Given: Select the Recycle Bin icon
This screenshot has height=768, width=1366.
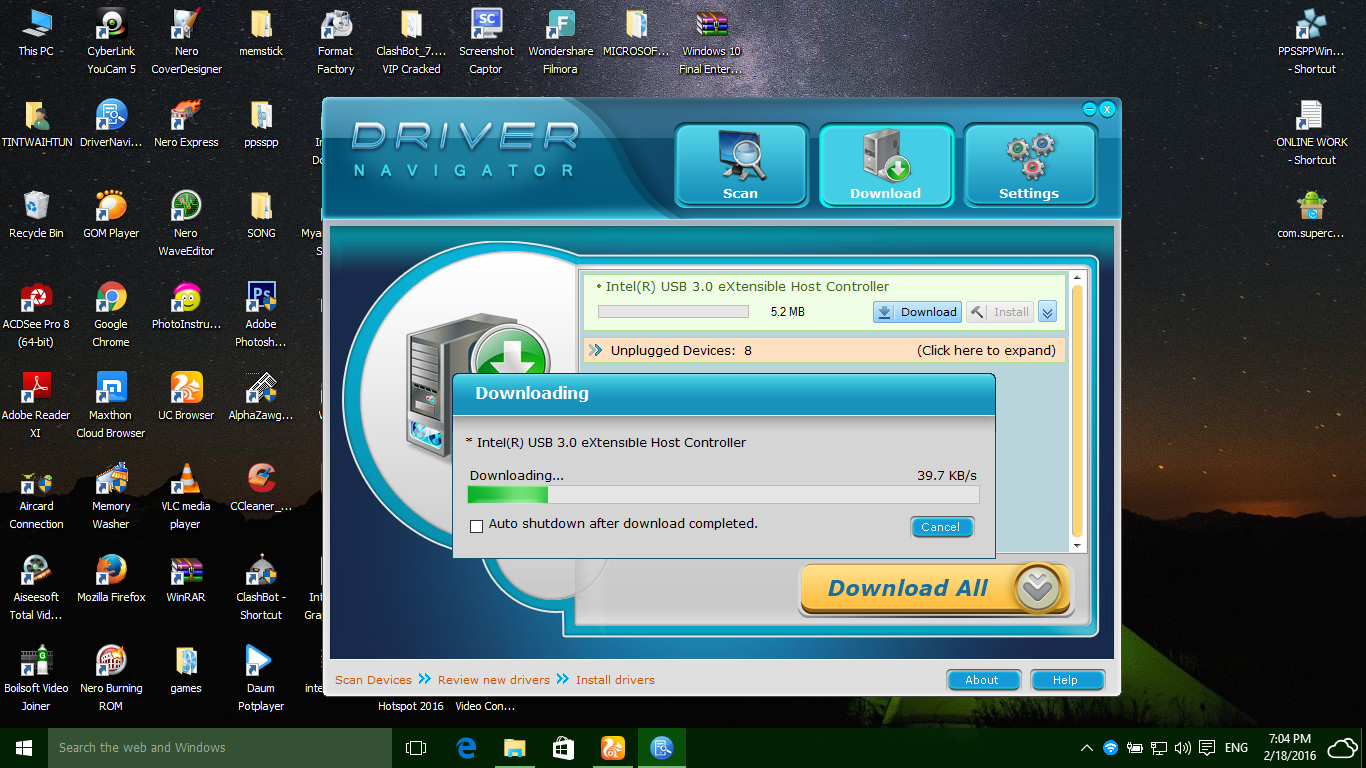Looking at the screenshot, I should (x=36, y=215).
